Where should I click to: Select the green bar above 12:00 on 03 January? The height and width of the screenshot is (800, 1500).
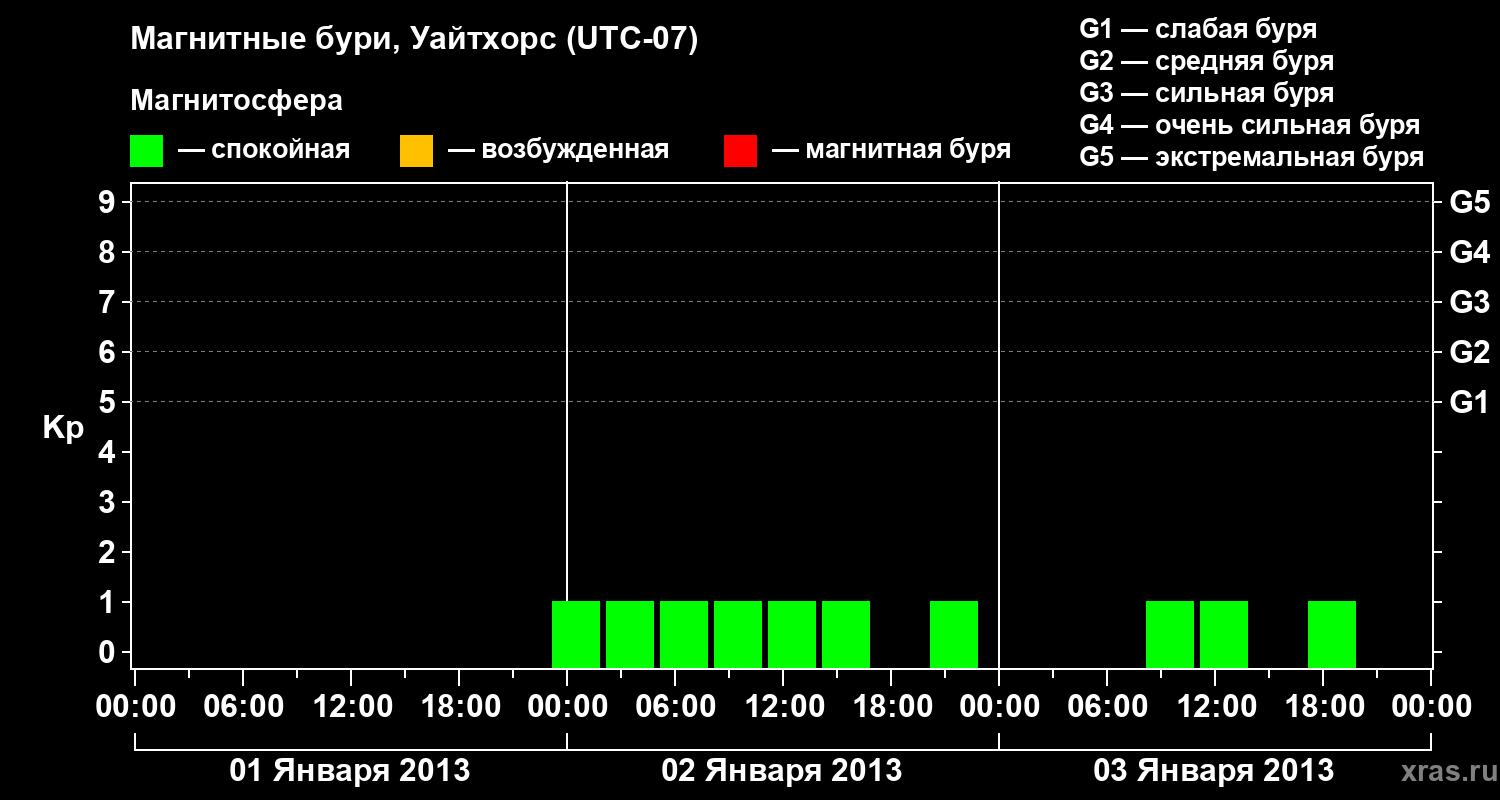(1224, 634)
